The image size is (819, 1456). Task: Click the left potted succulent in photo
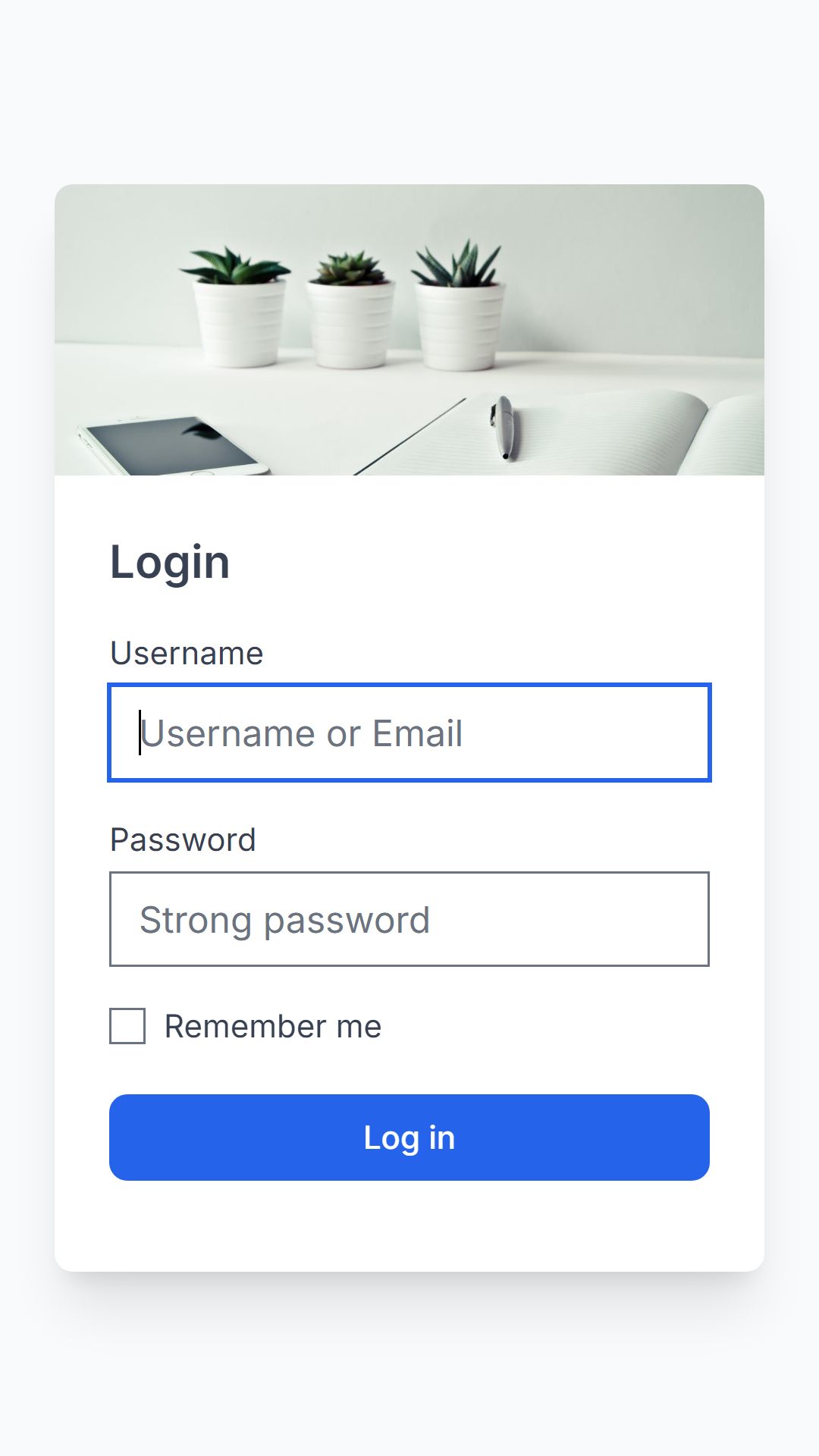click(x=237, y=308)
